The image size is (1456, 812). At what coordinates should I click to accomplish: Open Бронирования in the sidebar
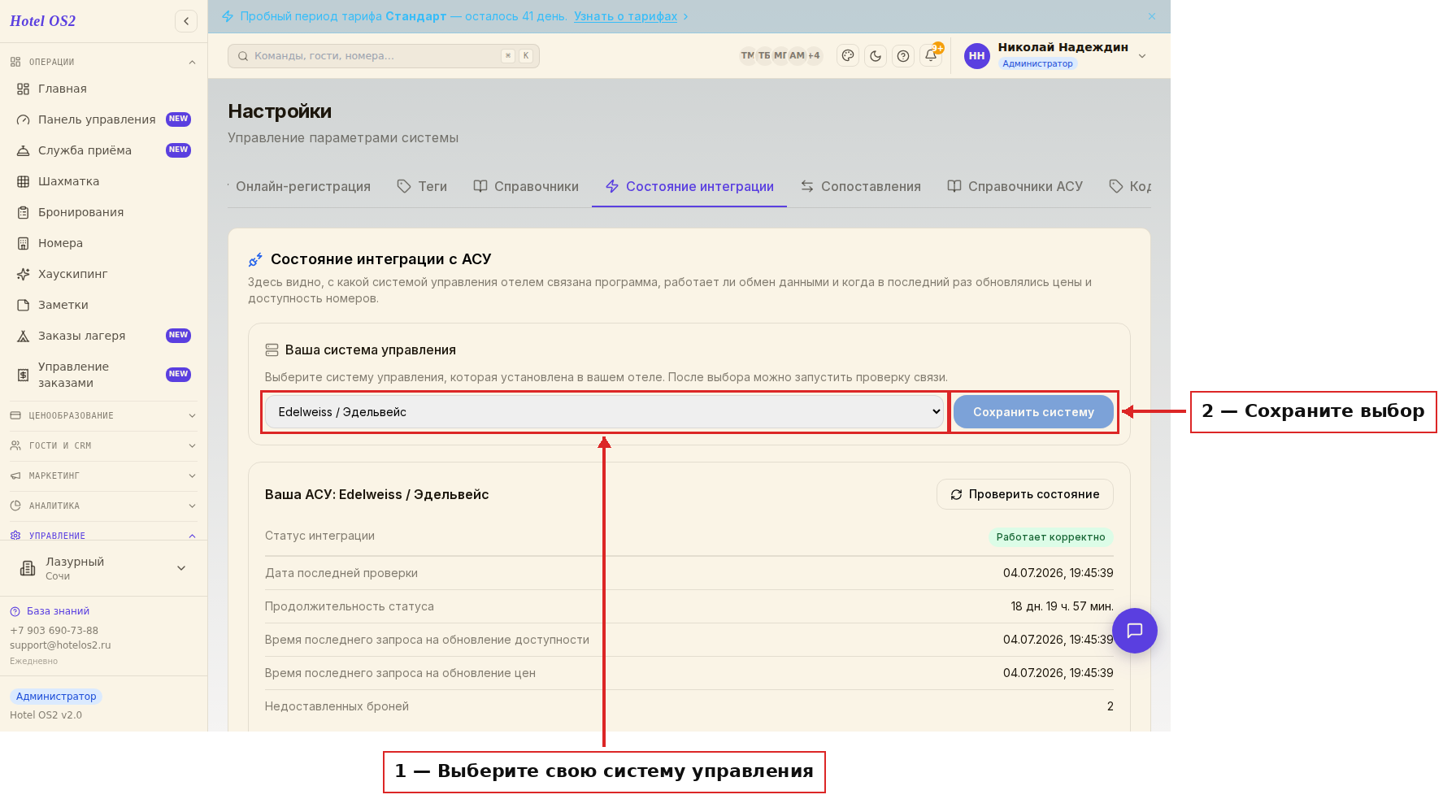point(103,212)
